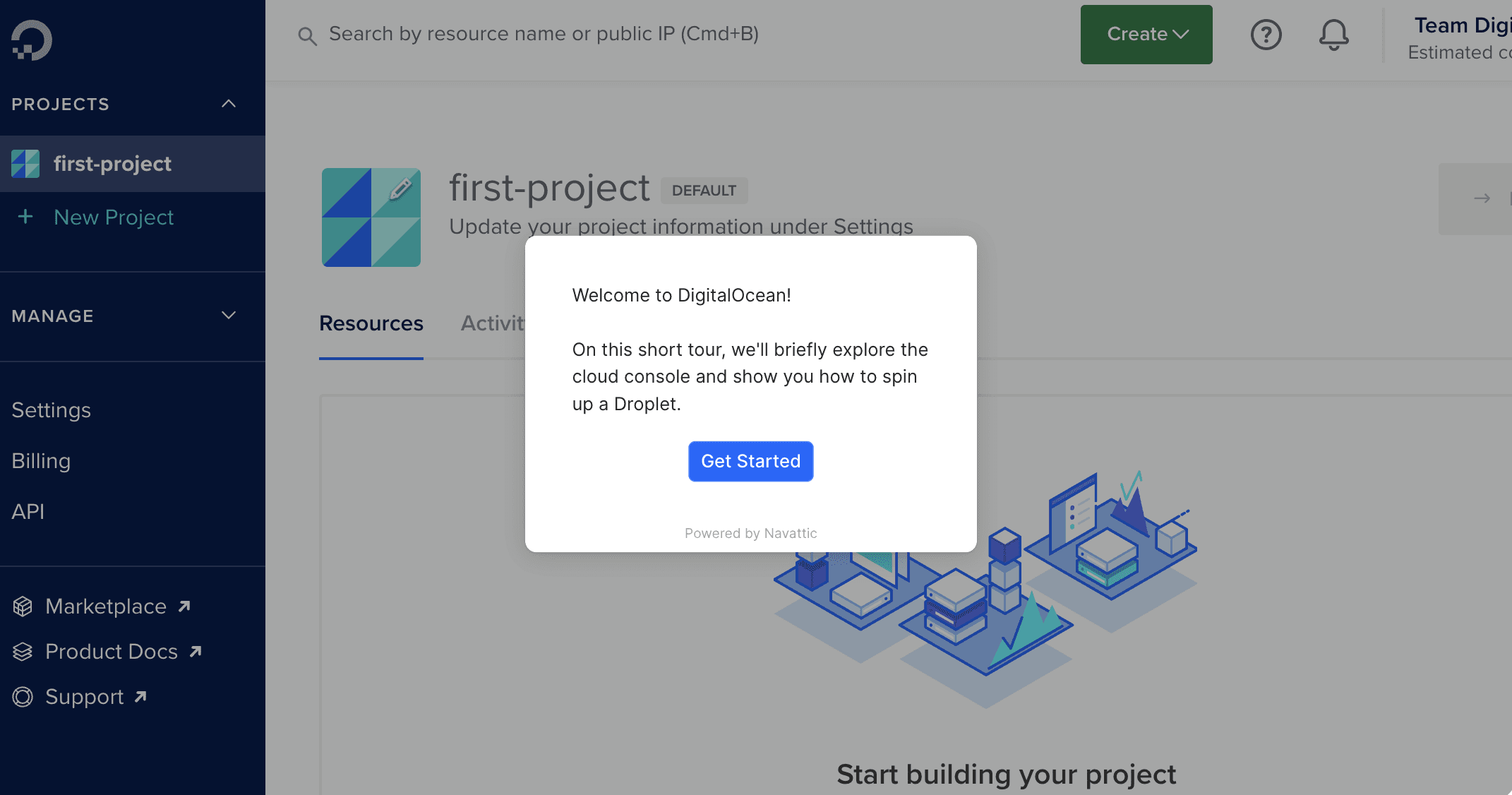Collapse the Projects section chevron
The height and width of the screenshot is (795, 1512).
[228, 104]
